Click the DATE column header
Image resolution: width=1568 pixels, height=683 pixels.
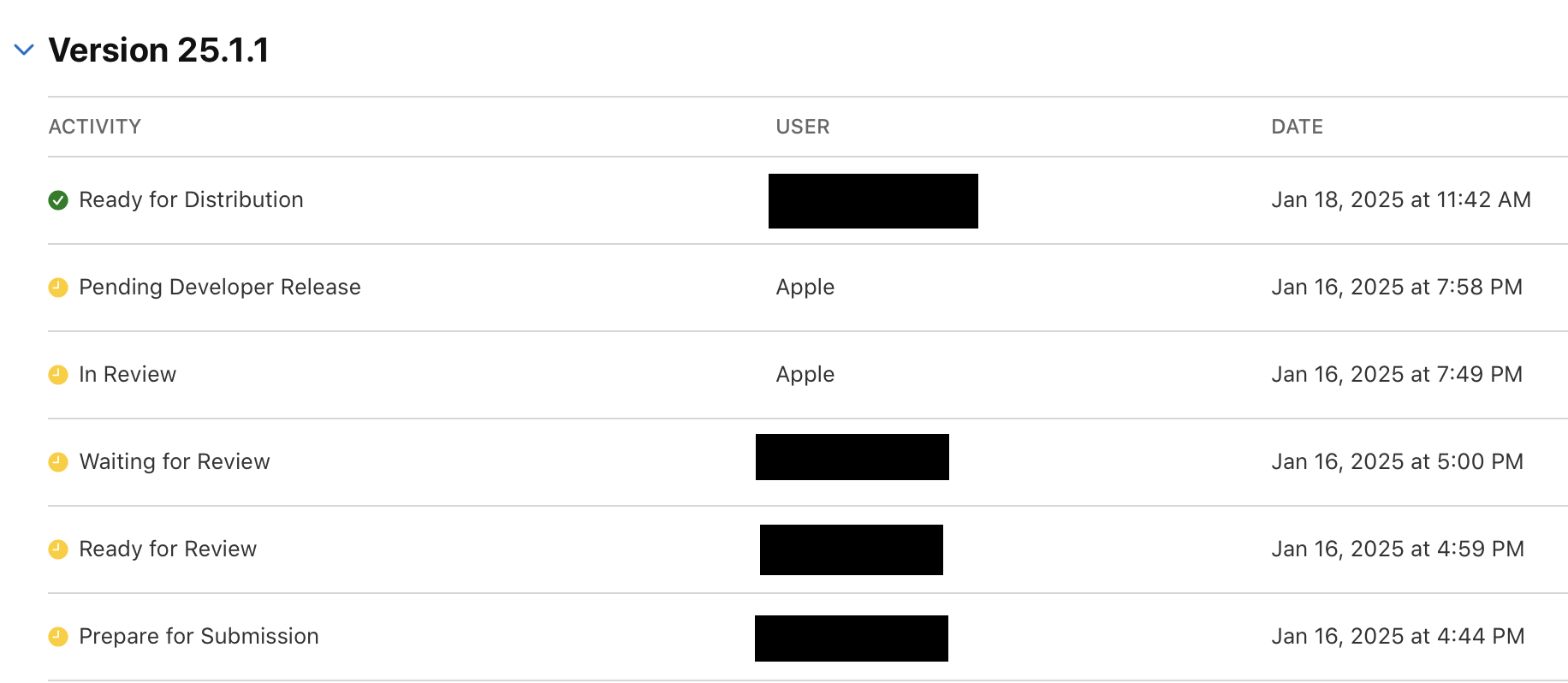[x=1297, y=127]
